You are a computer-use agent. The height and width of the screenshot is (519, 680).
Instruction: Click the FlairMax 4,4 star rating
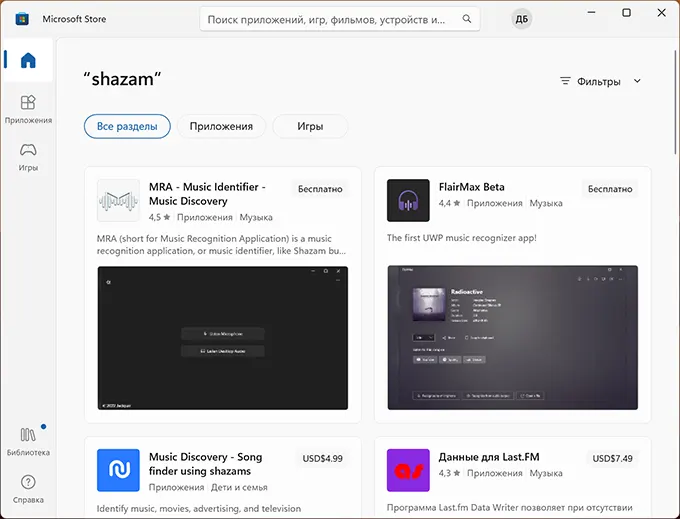(449, 203)
